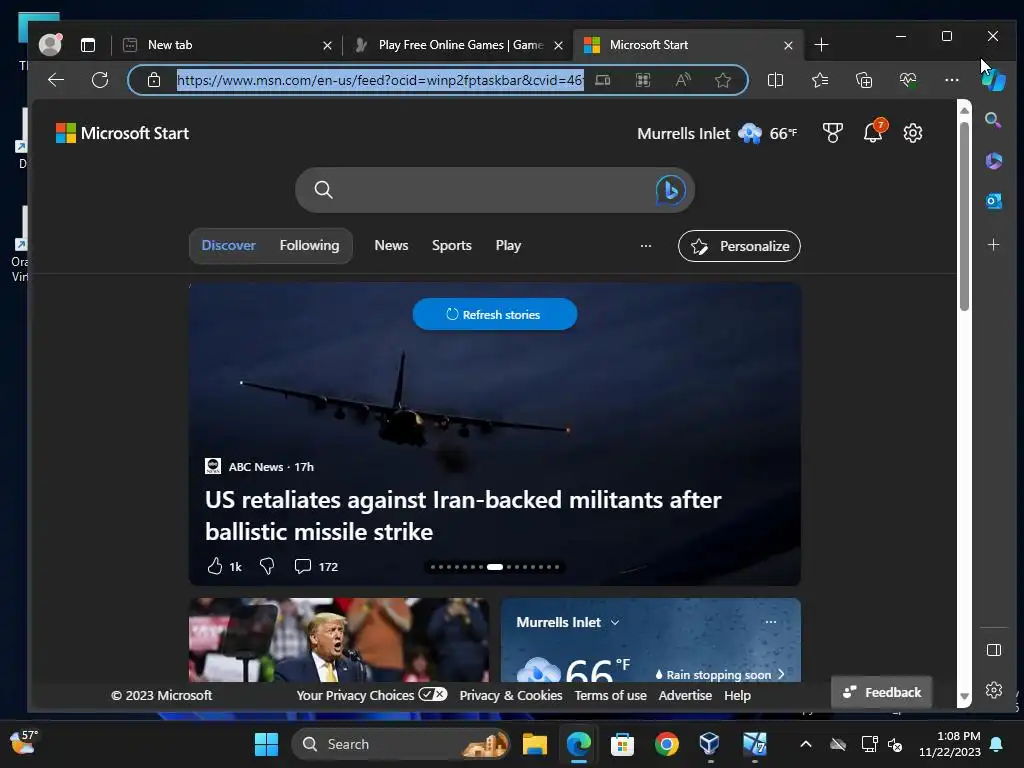This screenshot has height=768, width=1024.
Task: Open the Trump rally story thumbnail
Action: pyautogui.click(x=338, y=640)
